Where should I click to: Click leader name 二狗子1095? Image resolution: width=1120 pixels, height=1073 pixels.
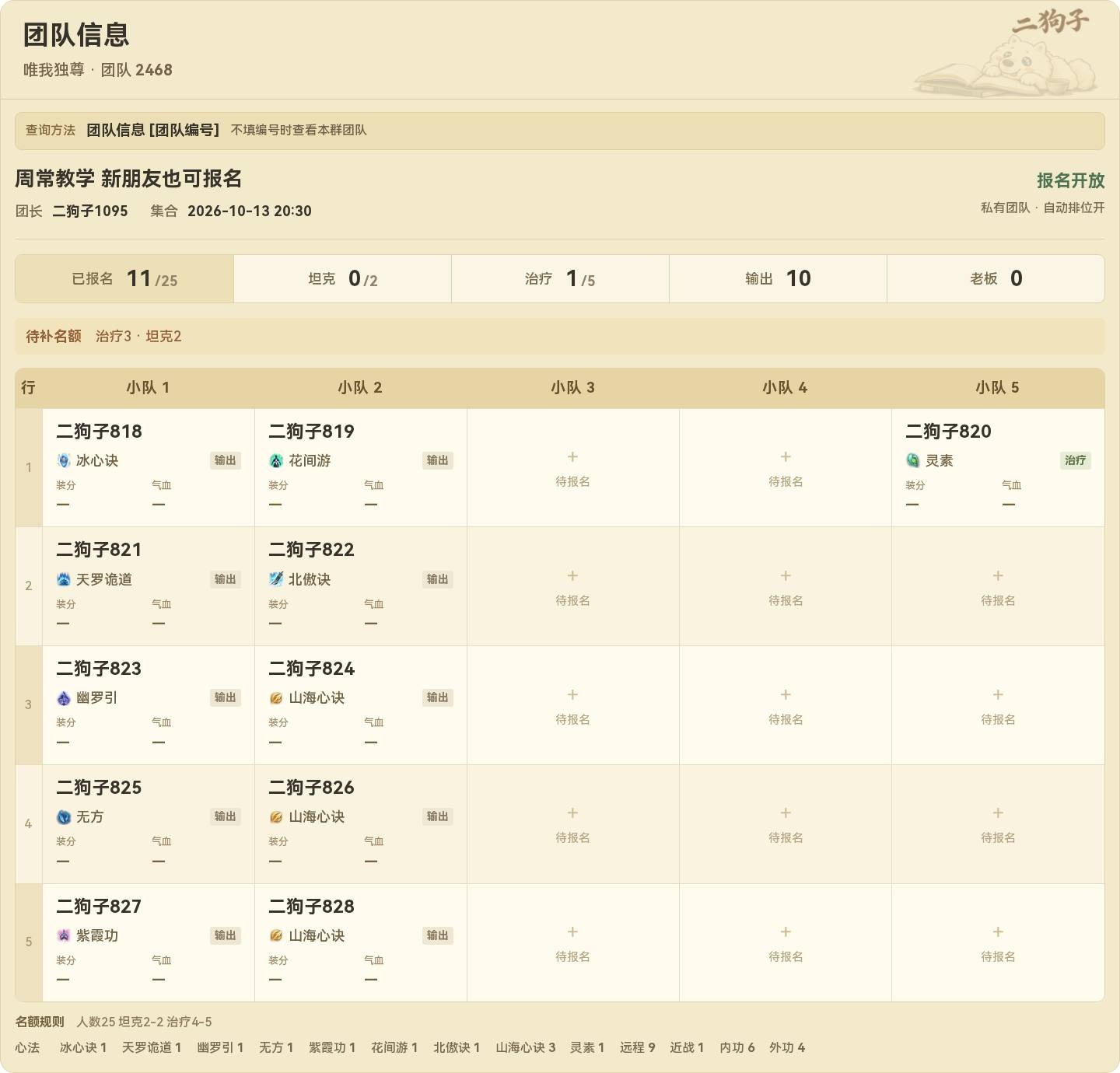coord(90,211)
